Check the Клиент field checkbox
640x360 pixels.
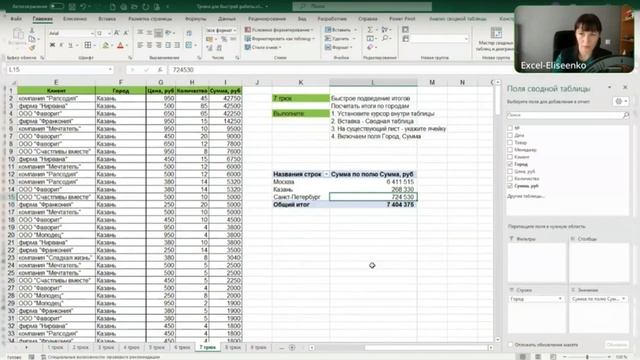point(510,157)
